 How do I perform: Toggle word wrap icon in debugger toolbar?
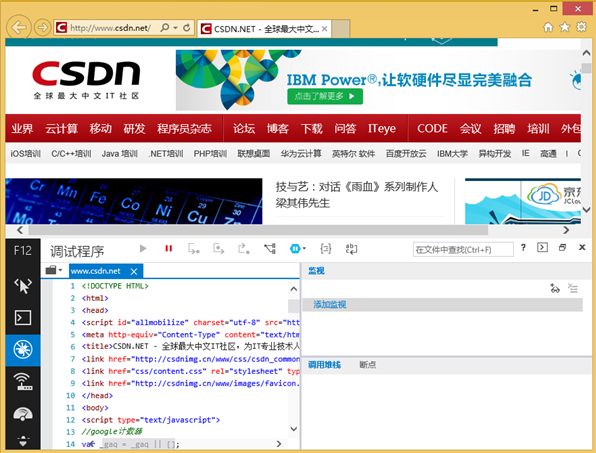[x=351, y=249]
